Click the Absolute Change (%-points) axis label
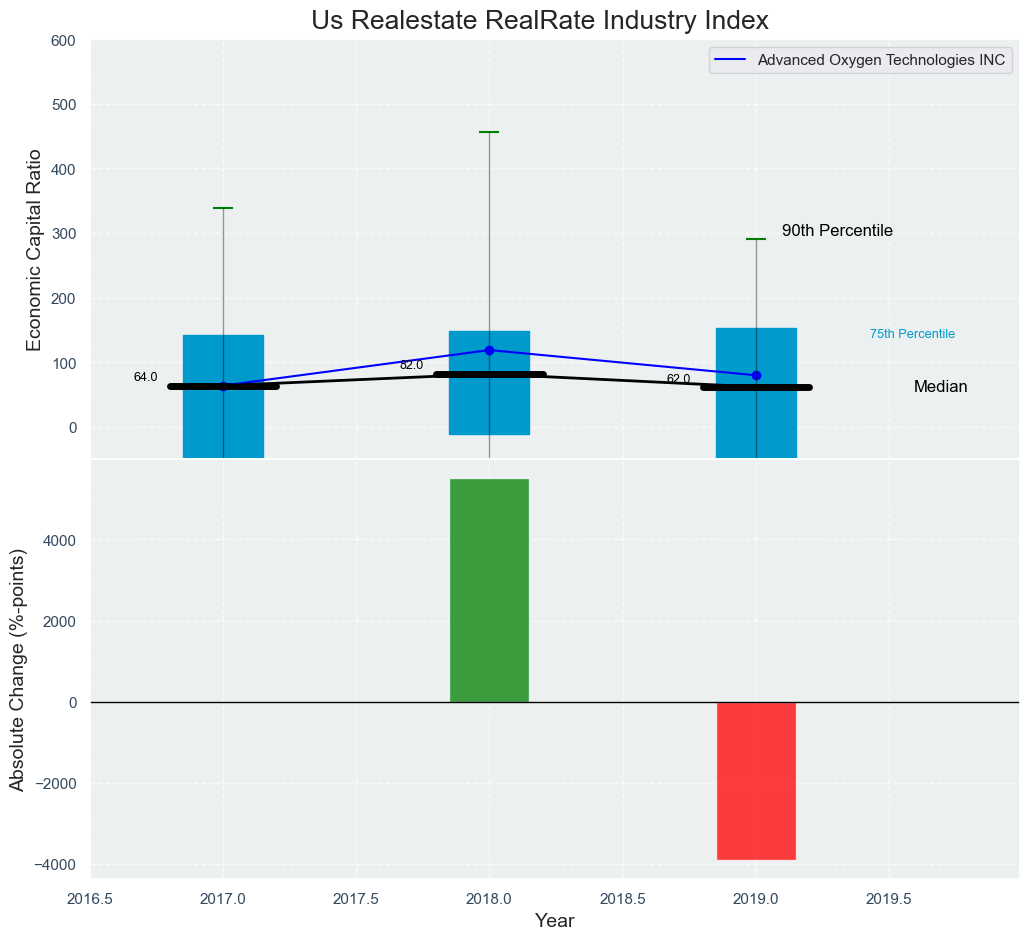Image resolution: width=1029 pixels, height=940 pixels. click(17, 670)
